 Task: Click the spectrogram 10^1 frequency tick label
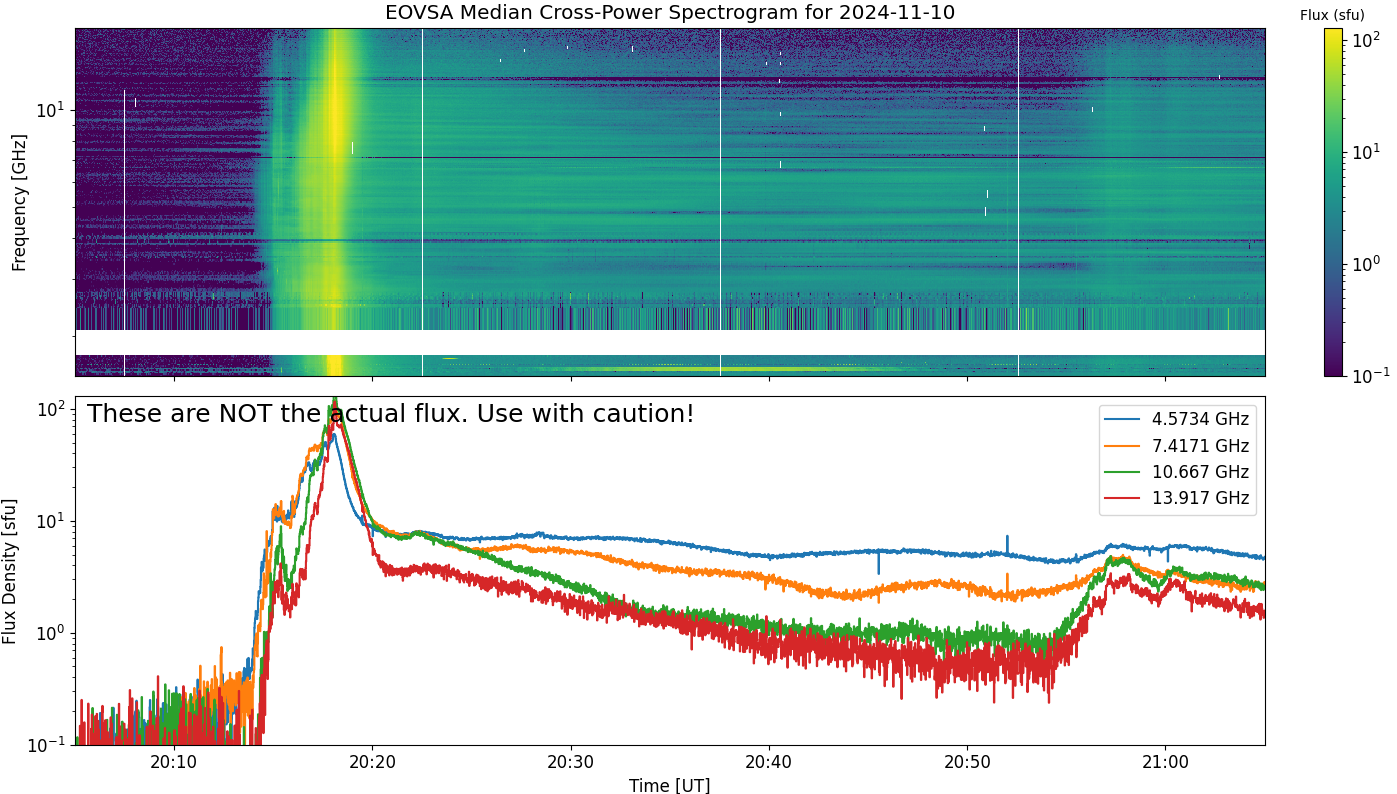(x=52, y=109)
